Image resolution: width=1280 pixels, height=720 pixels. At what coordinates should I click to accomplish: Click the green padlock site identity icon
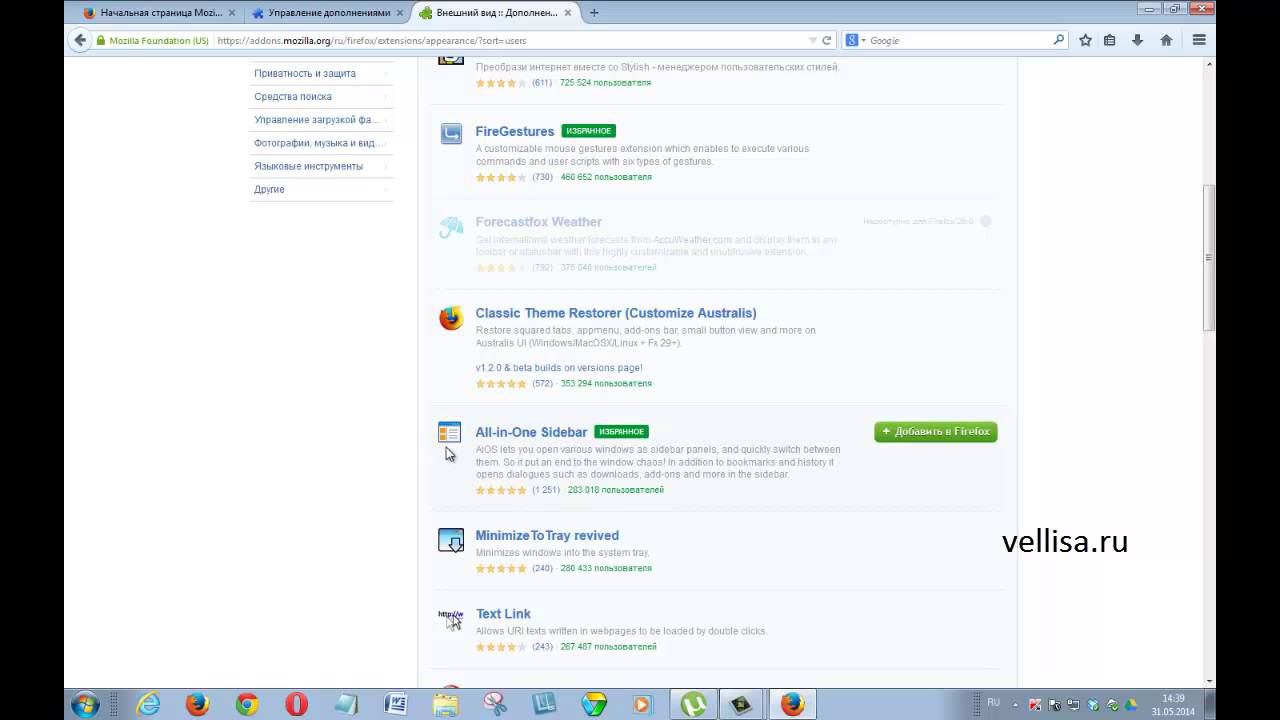tap(101, 41)
